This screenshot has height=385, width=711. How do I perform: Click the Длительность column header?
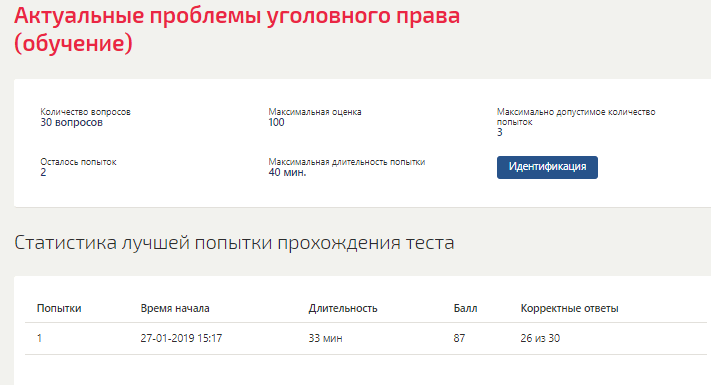(343, 308)
